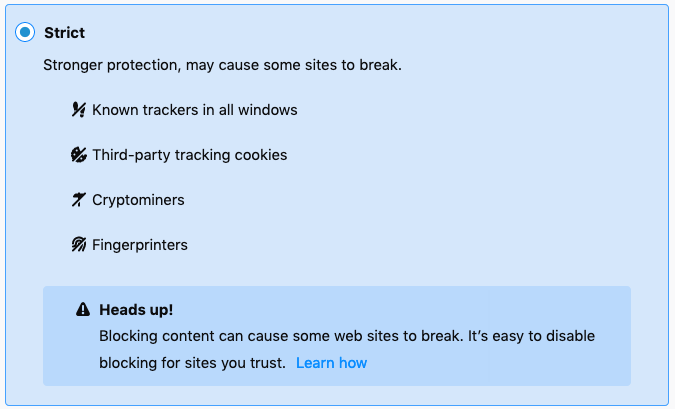Click the Fingerprinters list item text
The height and width of the screenshot is (409, 675).
point(140,245)
